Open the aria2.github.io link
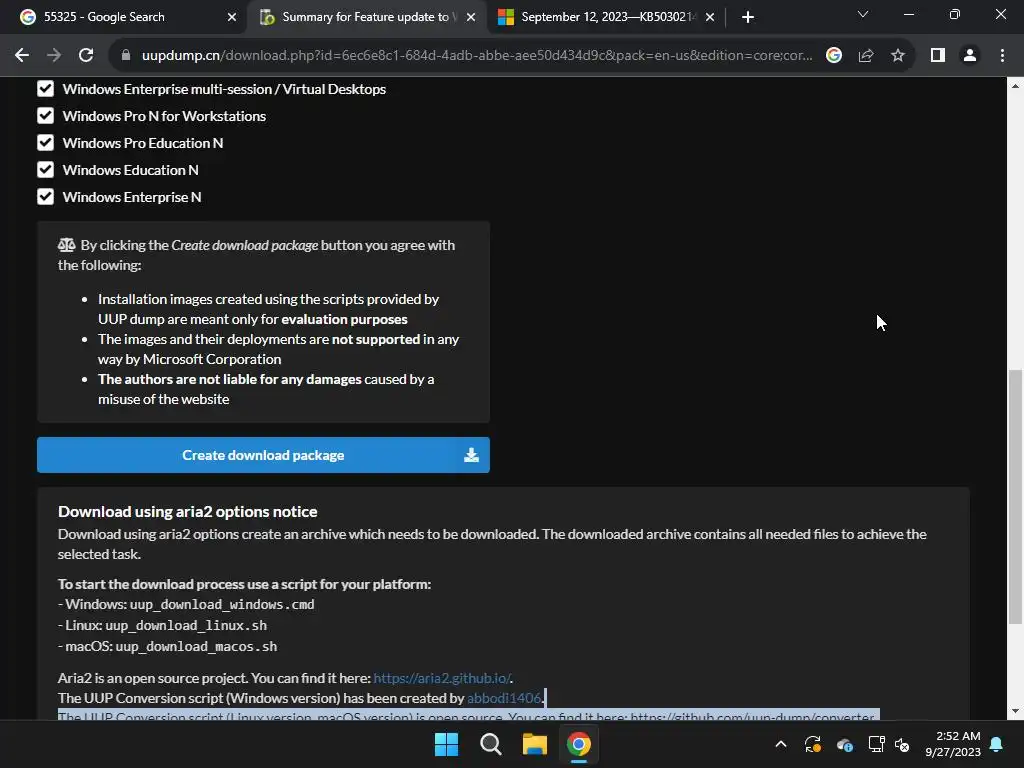Image resolution: width=1024 pixels, height=768 pixels. (x=441, y=678)
